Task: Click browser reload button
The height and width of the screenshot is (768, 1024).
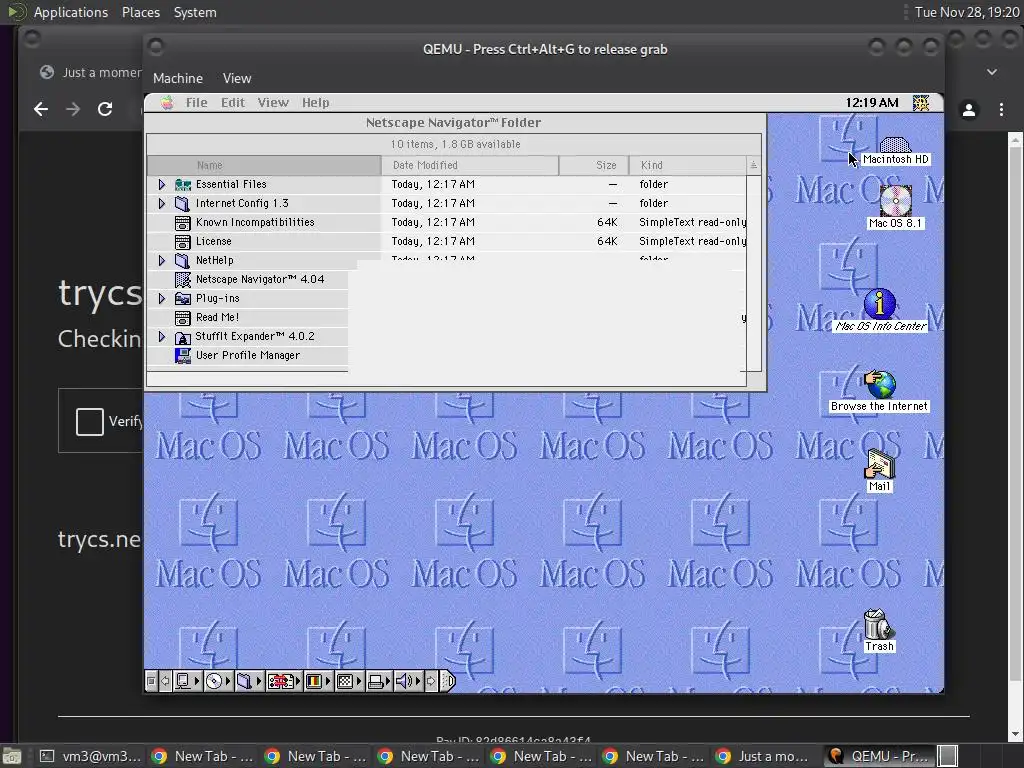Action: (x=105, y=109)
